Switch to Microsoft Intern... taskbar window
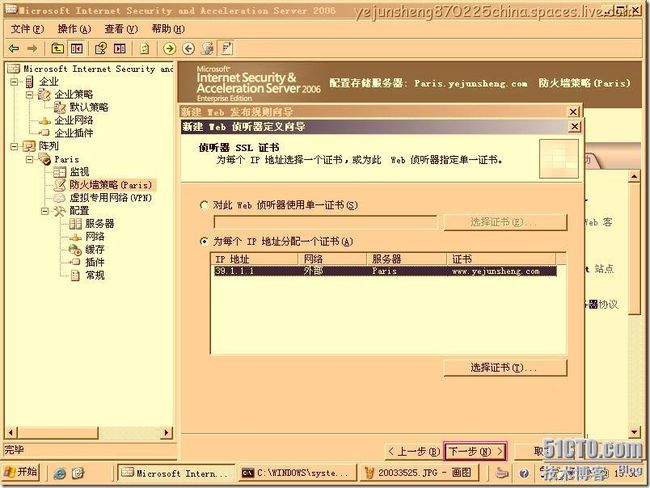 click(x=176, y=473)
